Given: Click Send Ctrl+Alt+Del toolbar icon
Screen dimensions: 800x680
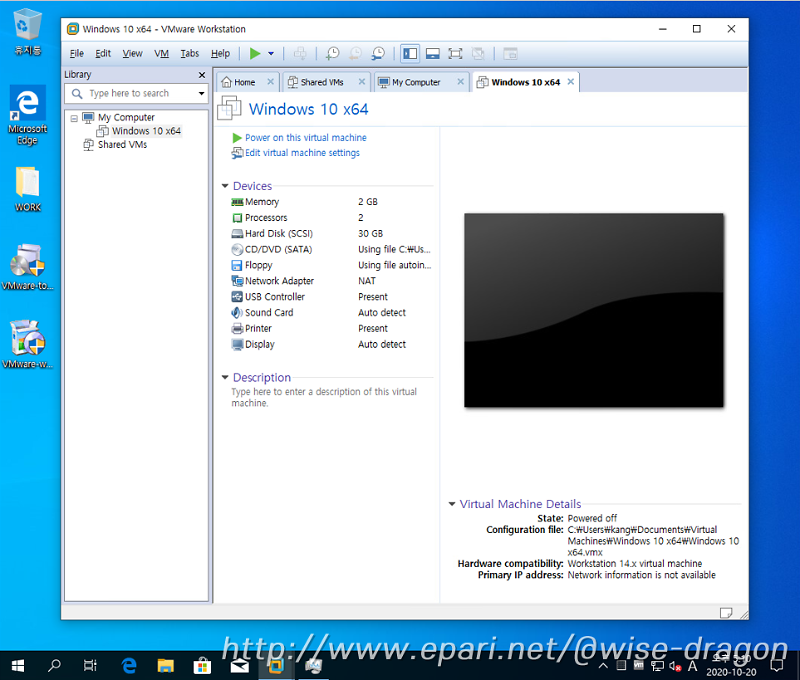Looking at the screenshot, I should [300, 54].
